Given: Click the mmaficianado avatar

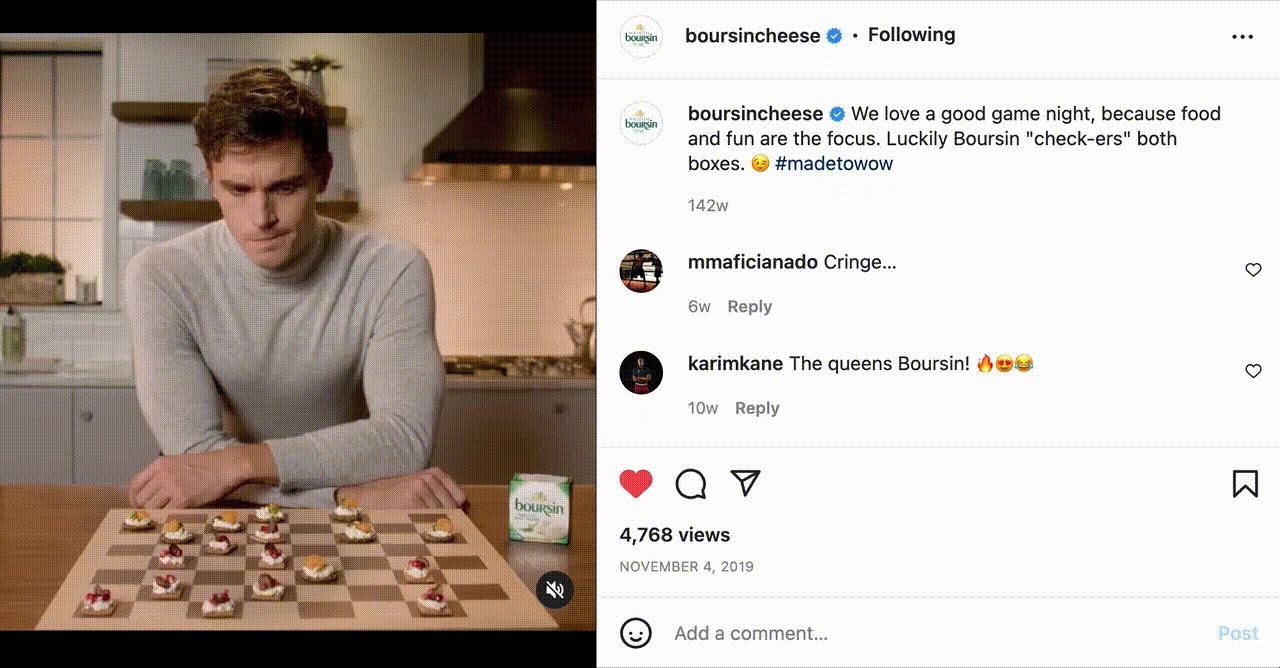Looking at the screenshot, I should 641,271.
